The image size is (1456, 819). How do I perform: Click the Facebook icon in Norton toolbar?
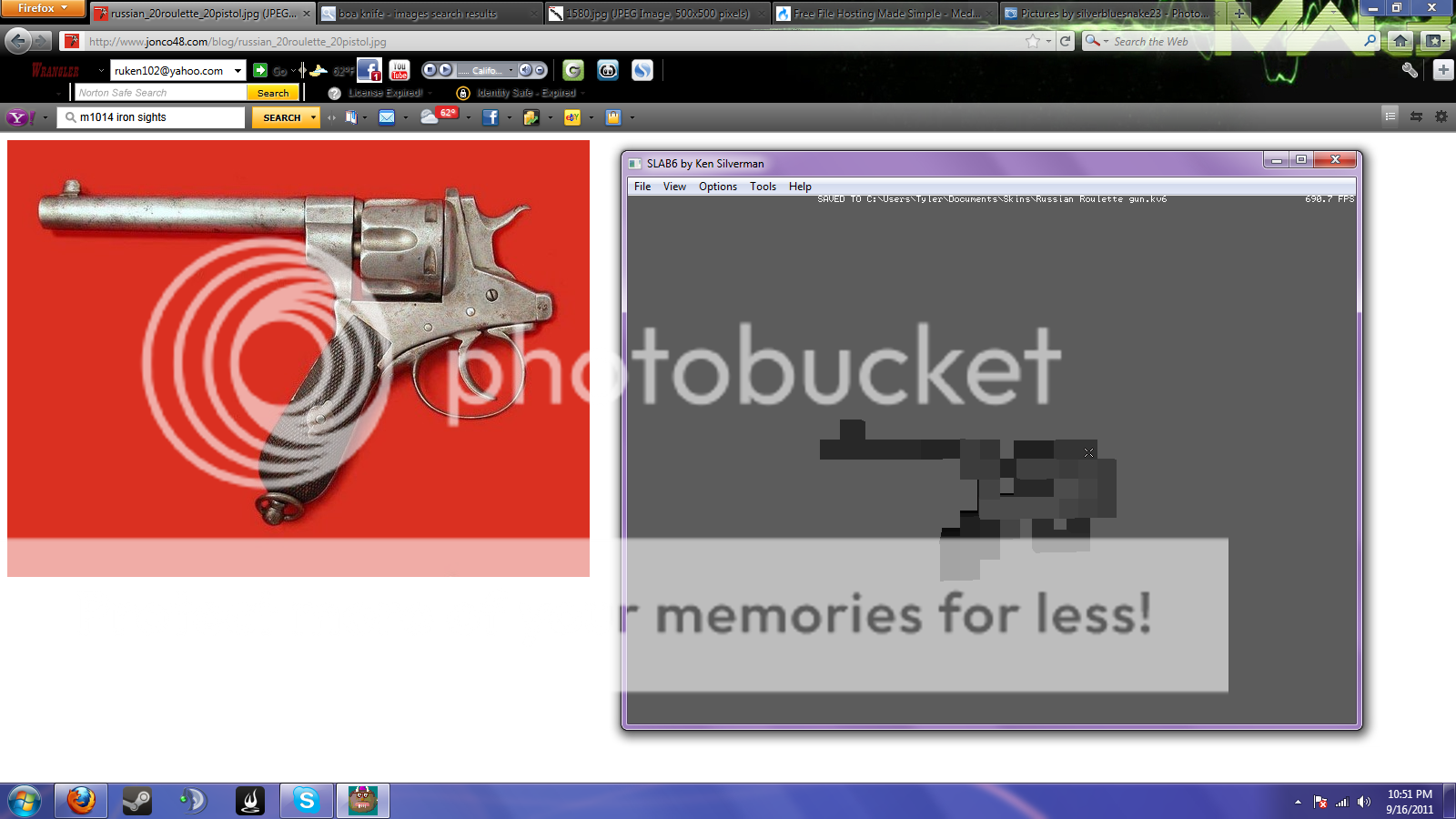pyautogui.click(x=369, y=70)
